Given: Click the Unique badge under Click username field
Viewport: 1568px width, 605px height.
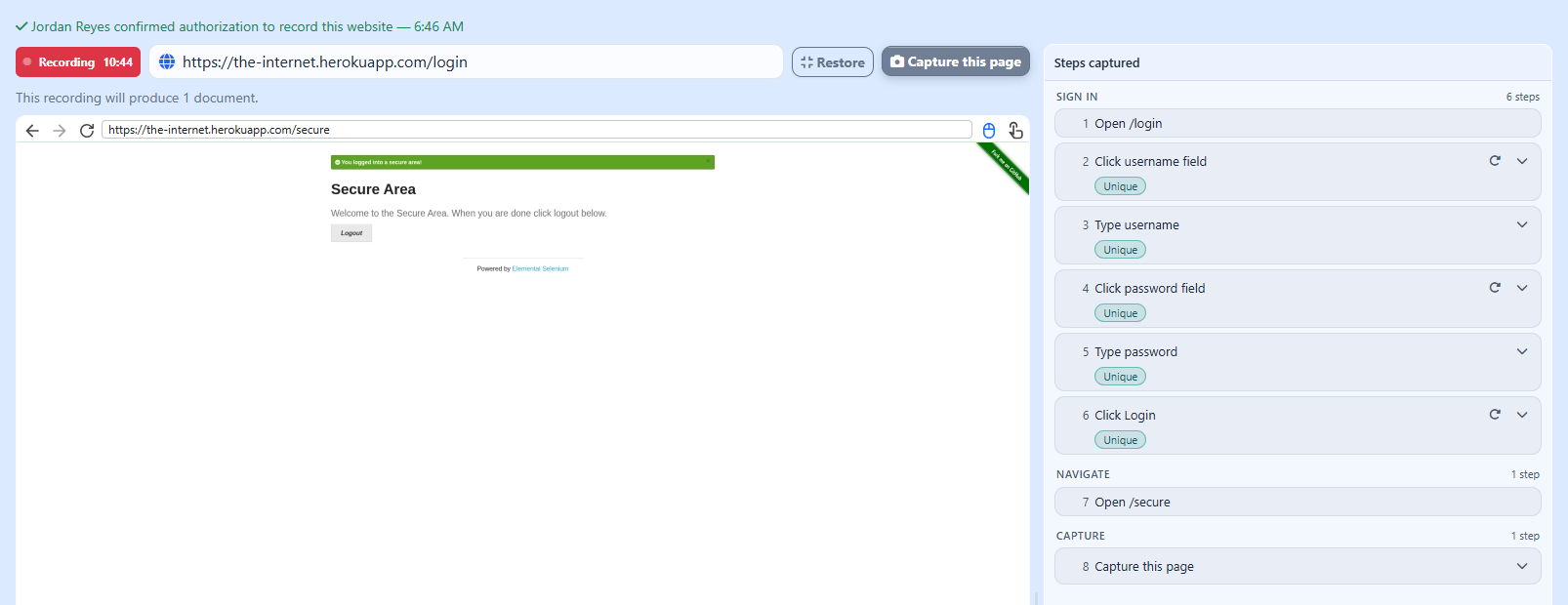Looking at the screenshot, I should coord(1120,186).
